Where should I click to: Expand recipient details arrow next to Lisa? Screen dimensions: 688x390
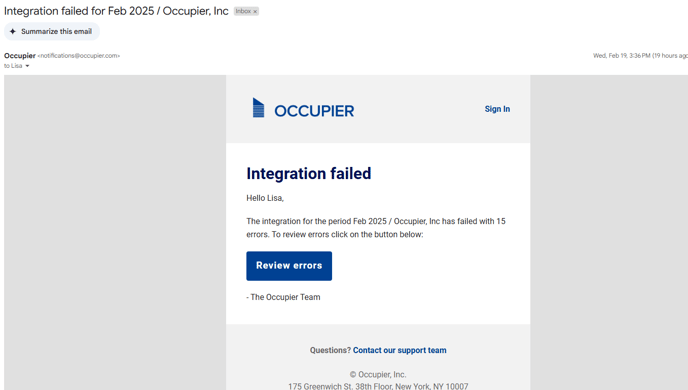point(27,66)
